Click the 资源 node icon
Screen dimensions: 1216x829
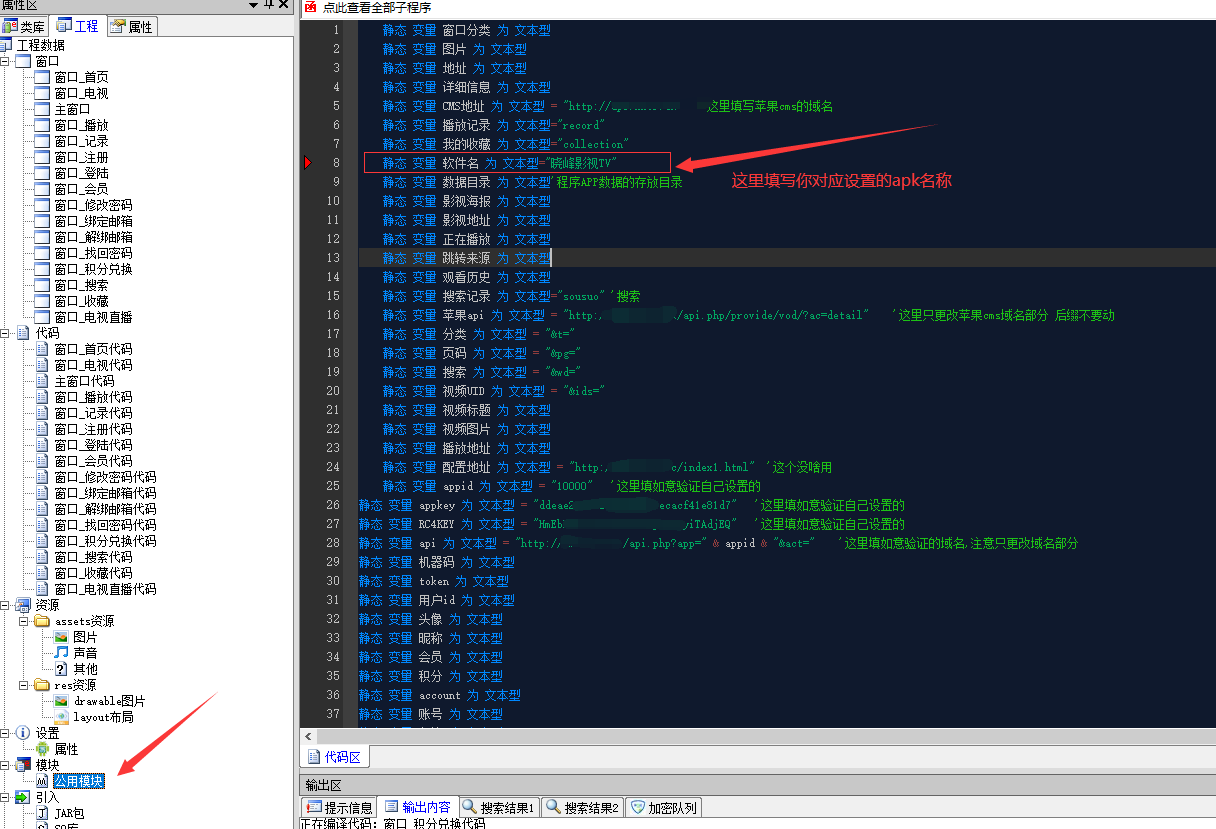point(23,605)
